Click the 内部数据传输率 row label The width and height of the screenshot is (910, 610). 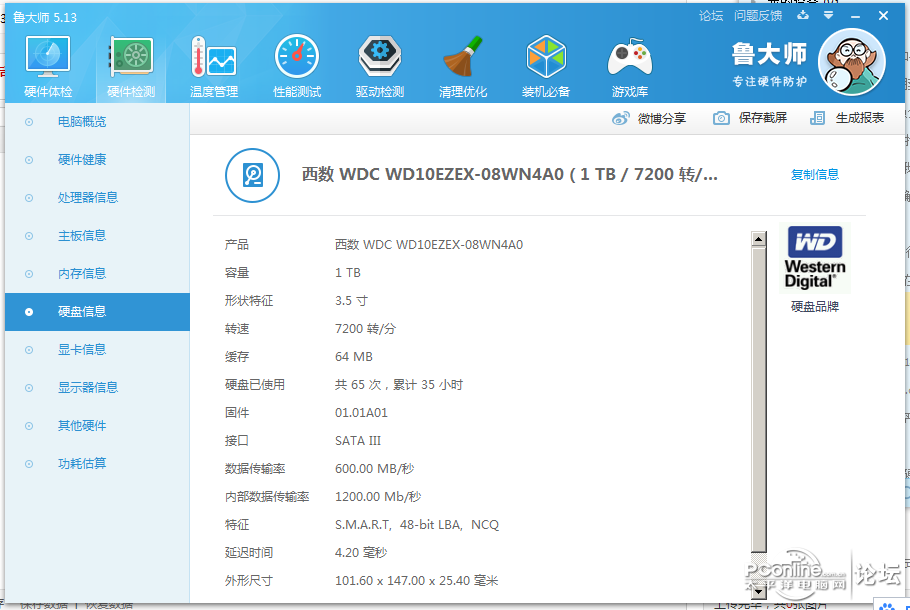(267, 497)
